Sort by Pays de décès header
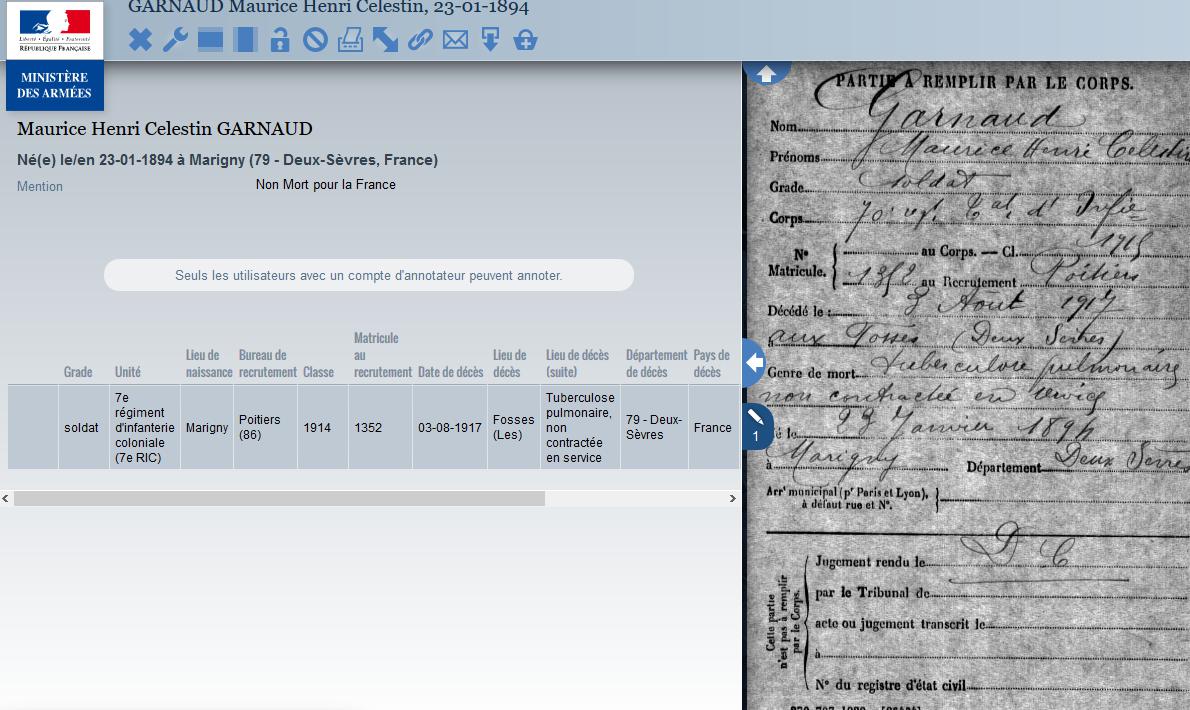The height and width of the screenshot is (710, 1190). click(711, 363)
